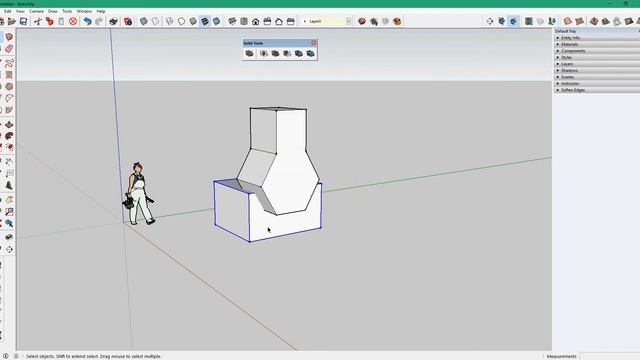This screenshot has width=640, height=360.
Task: Open the Window menu
Action: (84, 11)
